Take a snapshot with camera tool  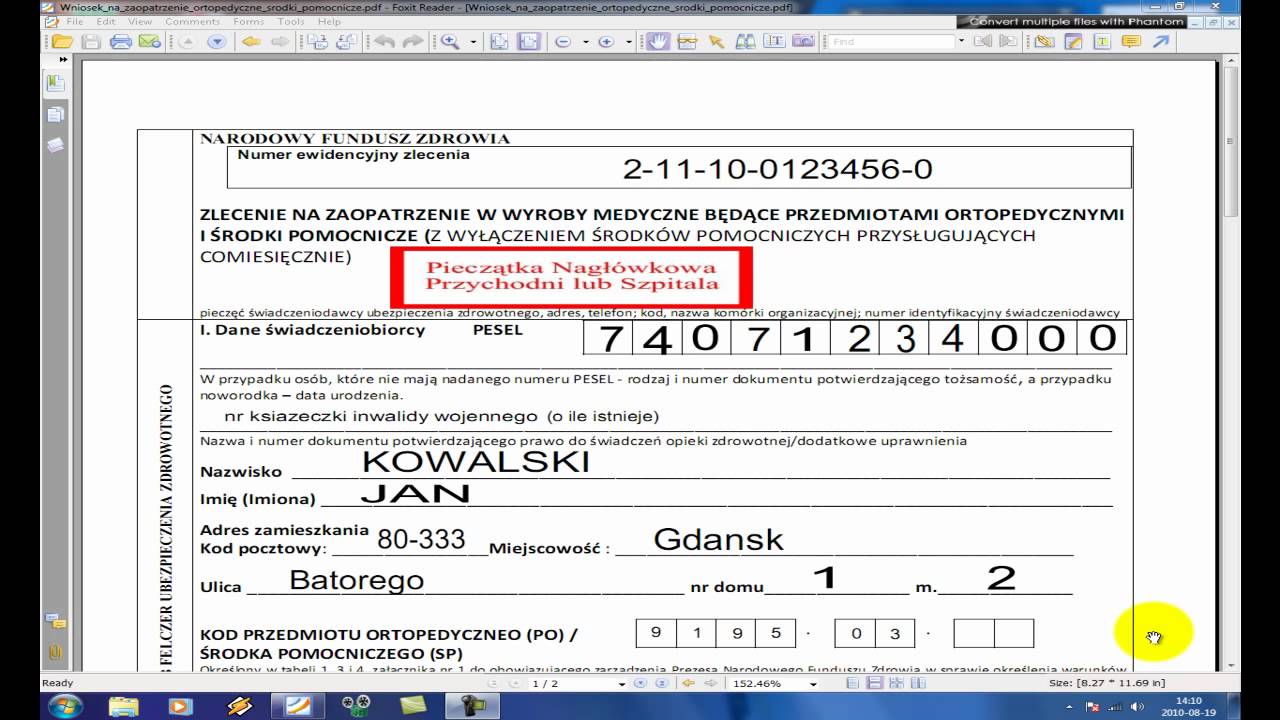click(802, 41)
